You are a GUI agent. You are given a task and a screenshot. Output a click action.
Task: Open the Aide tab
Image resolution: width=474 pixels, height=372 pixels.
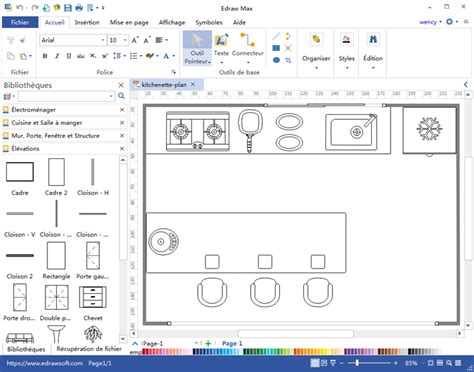[239, 22]
